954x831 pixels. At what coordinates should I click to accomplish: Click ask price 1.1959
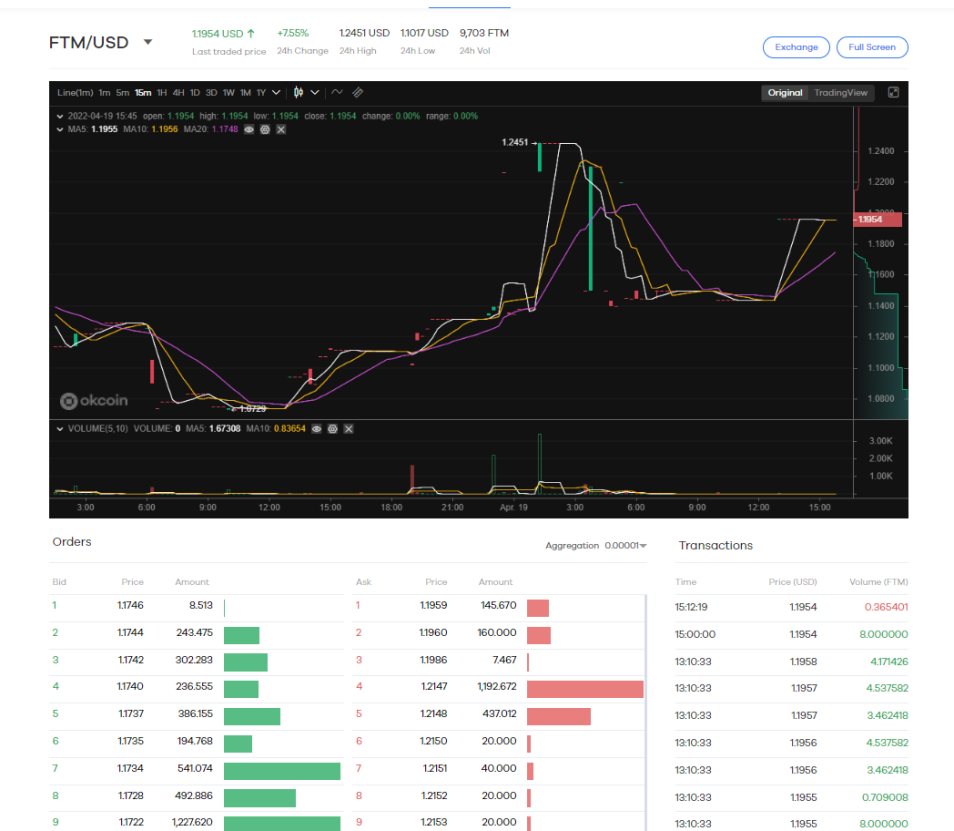pyautogui.click(x=433, y=605)
